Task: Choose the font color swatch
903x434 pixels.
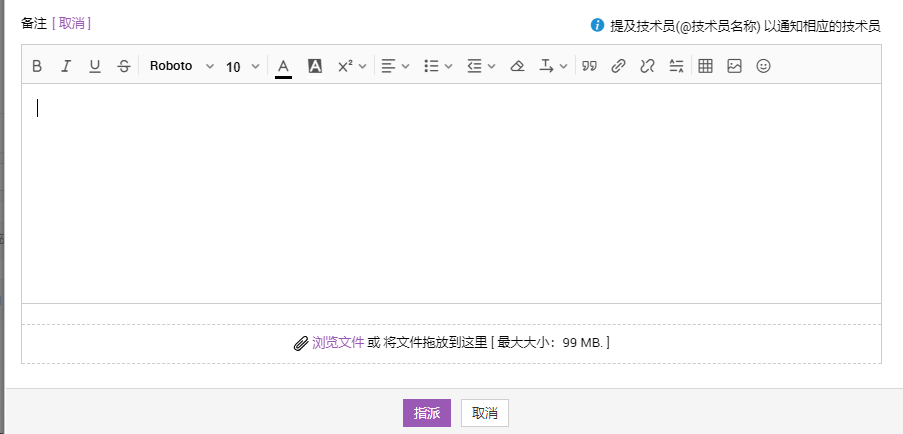Action: click(x=283, y=66)
